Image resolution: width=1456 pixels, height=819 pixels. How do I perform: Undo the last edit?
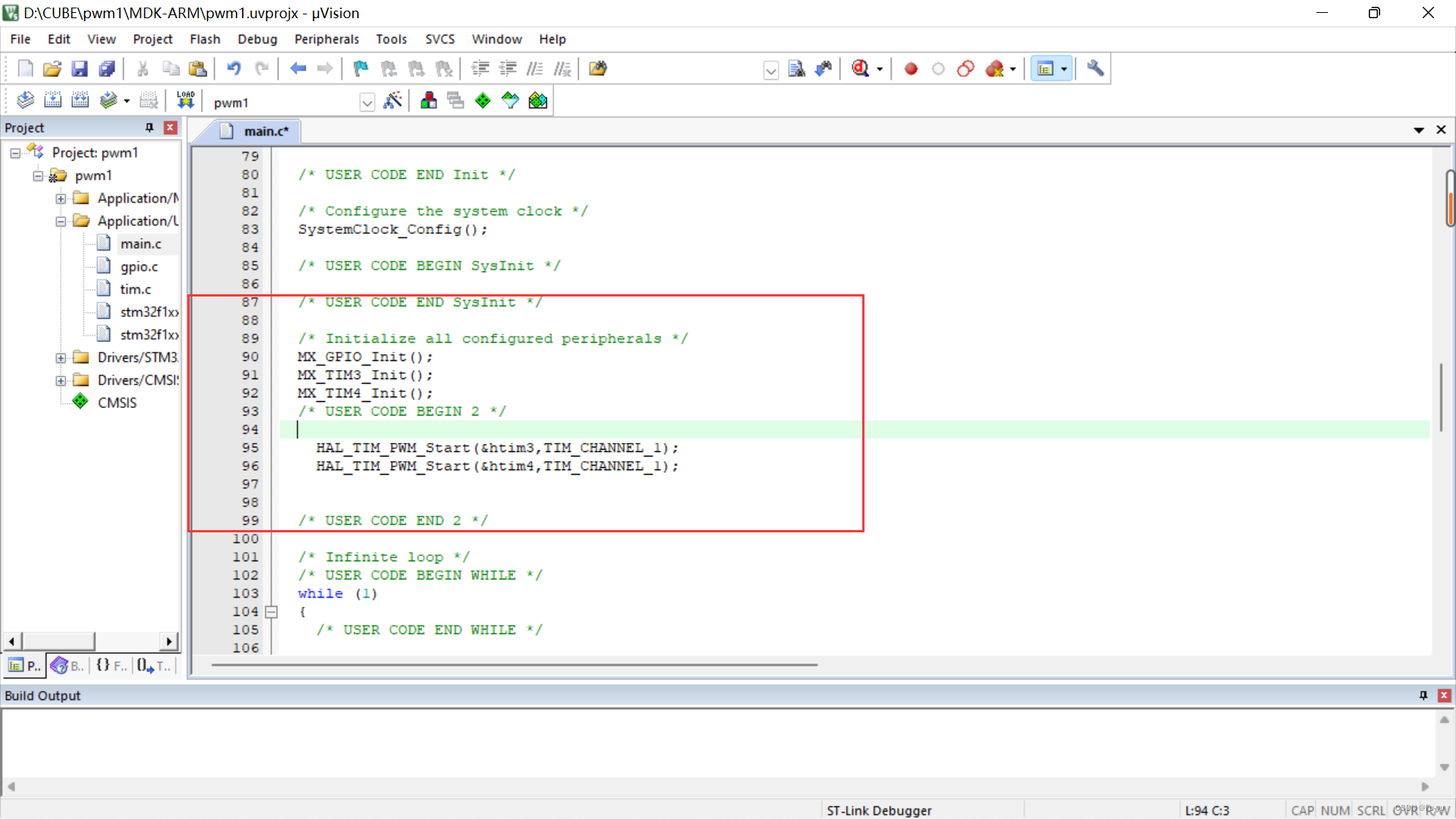click(x=234, y=69)
